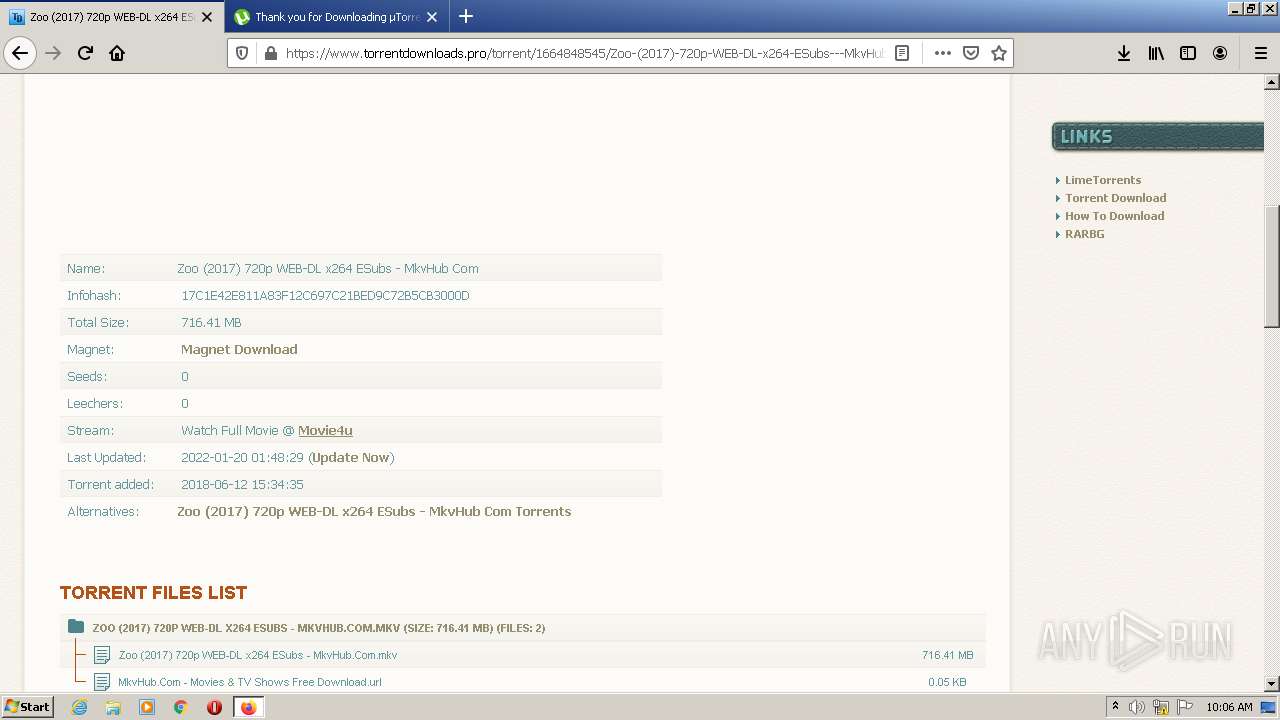Show hidden tray icons arrow
This screenshot has height=720, width=1280.
[x=1115, y=707]
